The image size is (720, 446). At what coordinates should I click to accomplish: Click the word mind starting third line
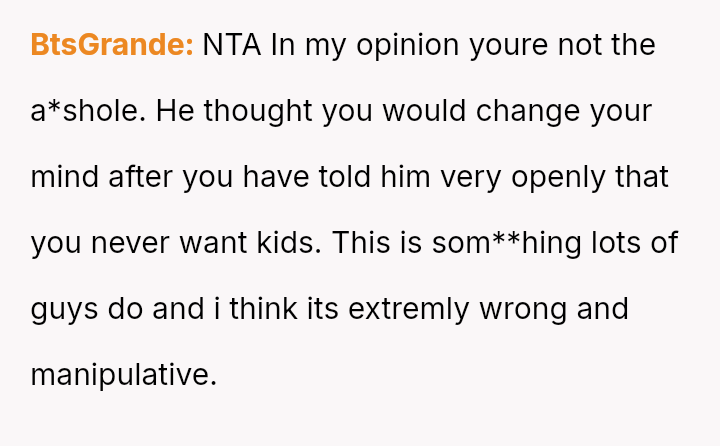pyautogui.click(x=65, y=177)
